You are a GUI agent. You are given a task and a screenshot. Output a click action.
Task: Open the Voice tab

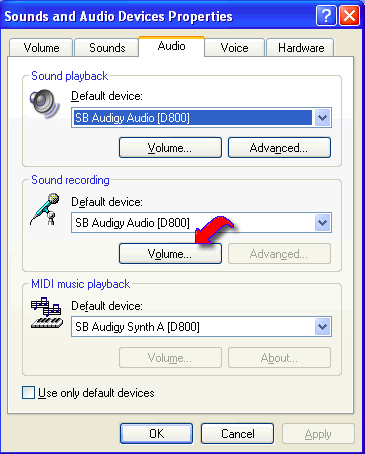tap(234, 48)
